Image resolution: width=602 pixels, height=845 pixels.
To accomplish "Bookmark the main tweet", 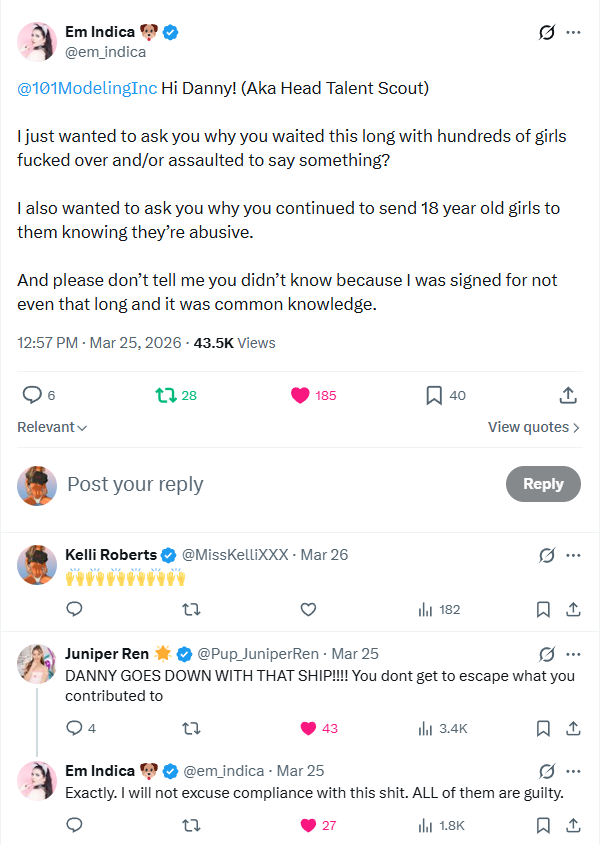I will click(434, 395).
